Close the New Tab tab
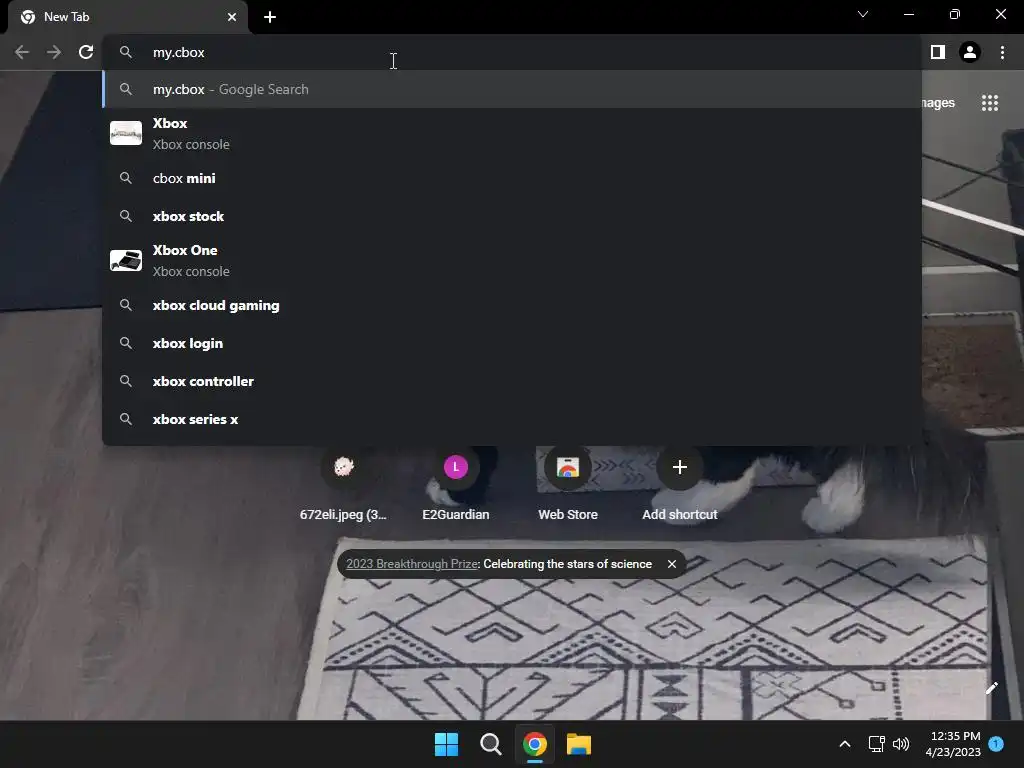This screenshot has width=1024, height=768. 232,17
